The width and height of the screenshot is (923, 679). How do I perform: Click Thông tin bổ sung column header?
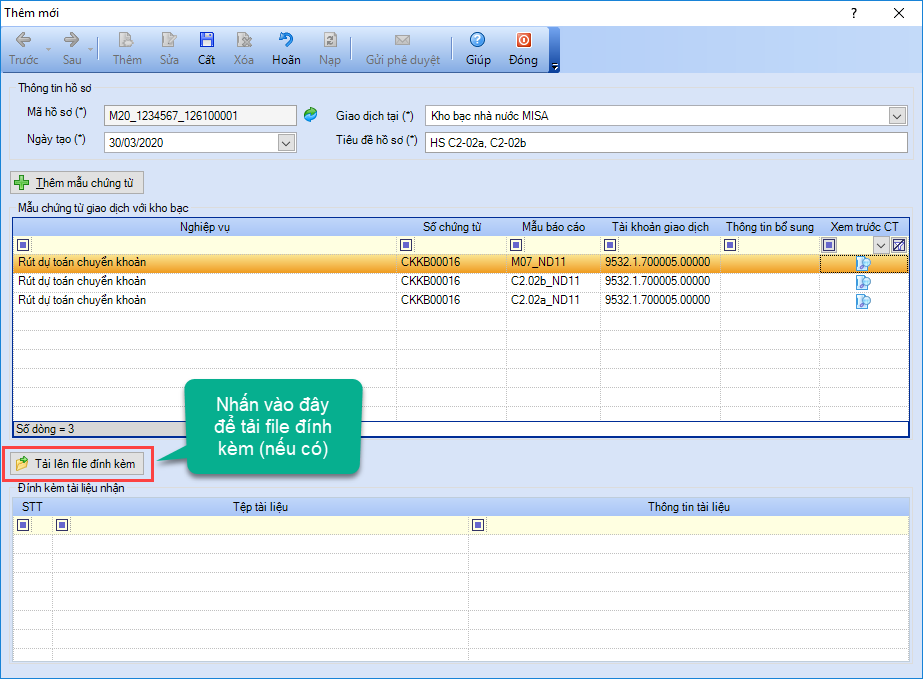pos(770,227)
